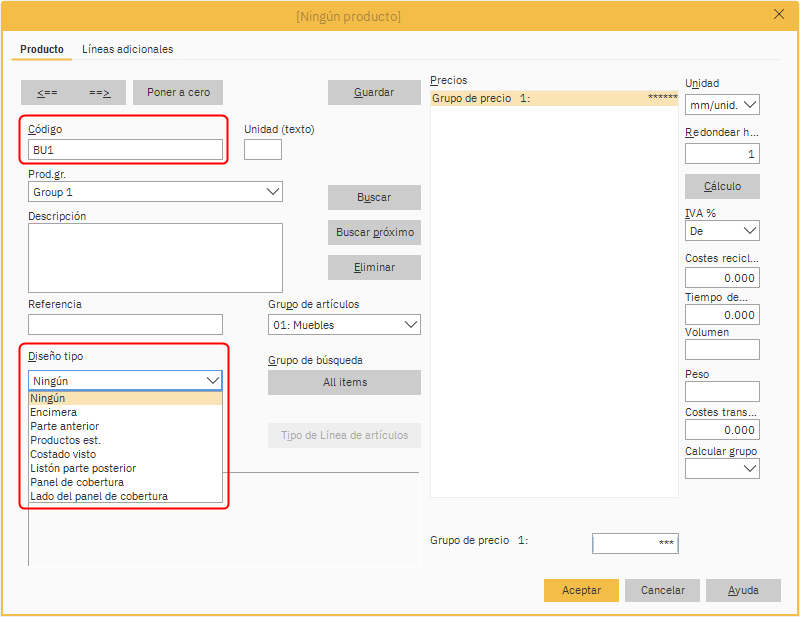Expand the IVA % dropdown
The height and width of the screenshot is (617, 800).
click(x=722, y=231)
